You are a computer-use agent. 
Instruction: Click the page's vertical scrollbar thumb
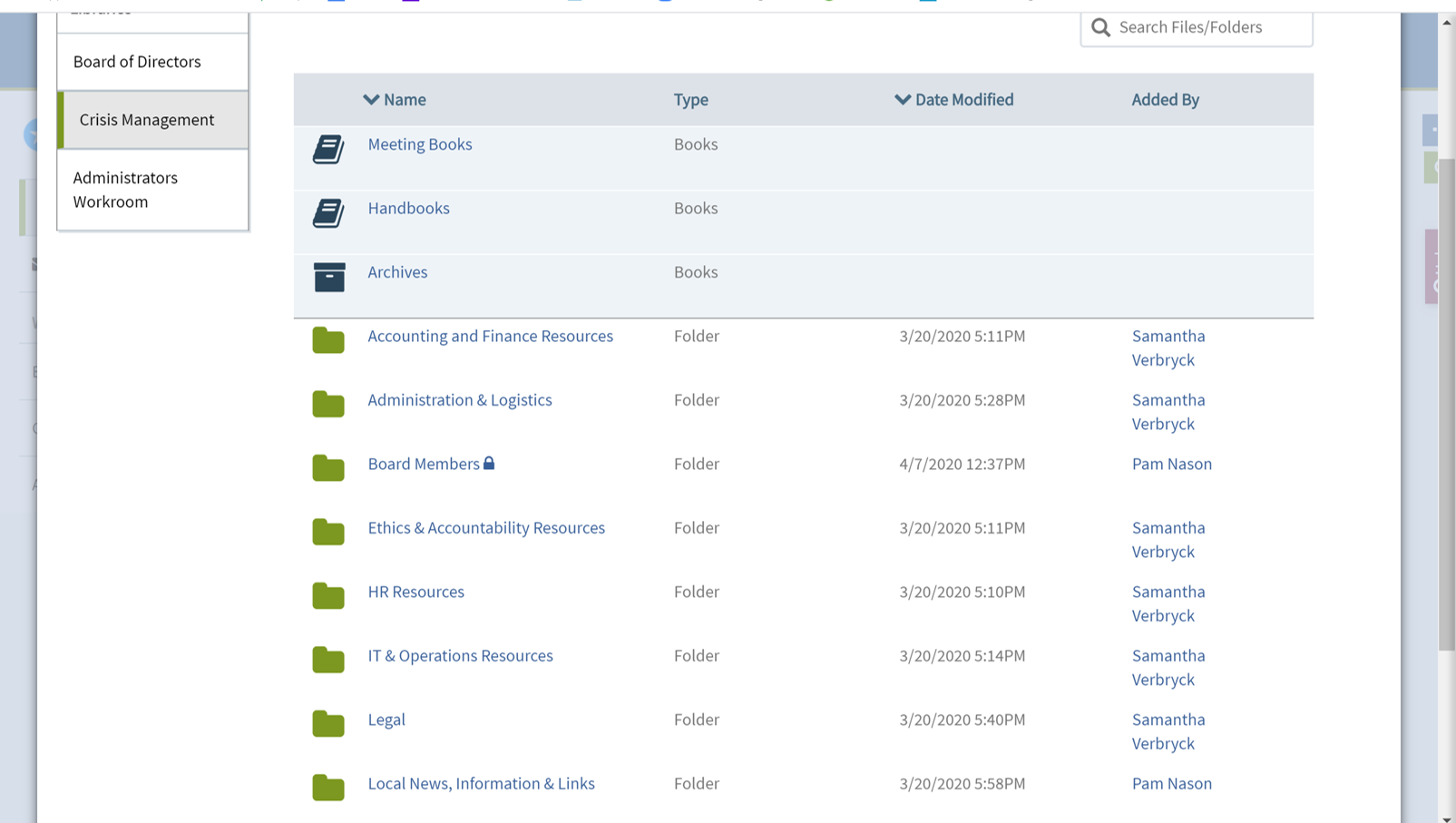click(x=1446, y=404)
